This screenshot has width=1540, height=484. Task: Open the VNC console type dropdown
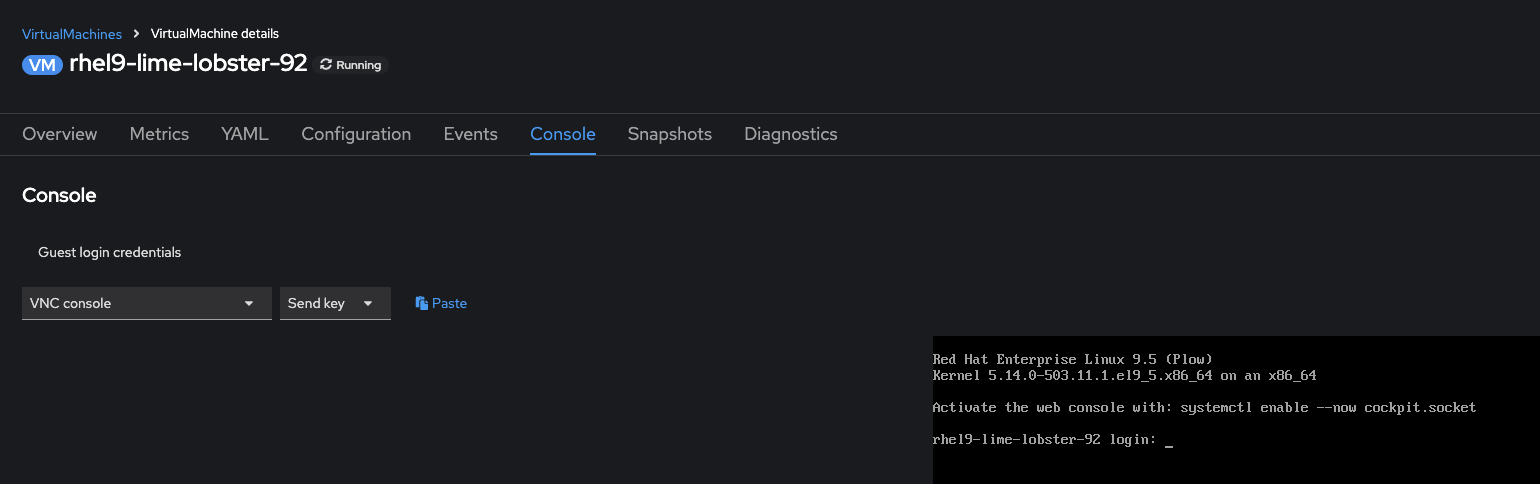click(x=147, y=303)
